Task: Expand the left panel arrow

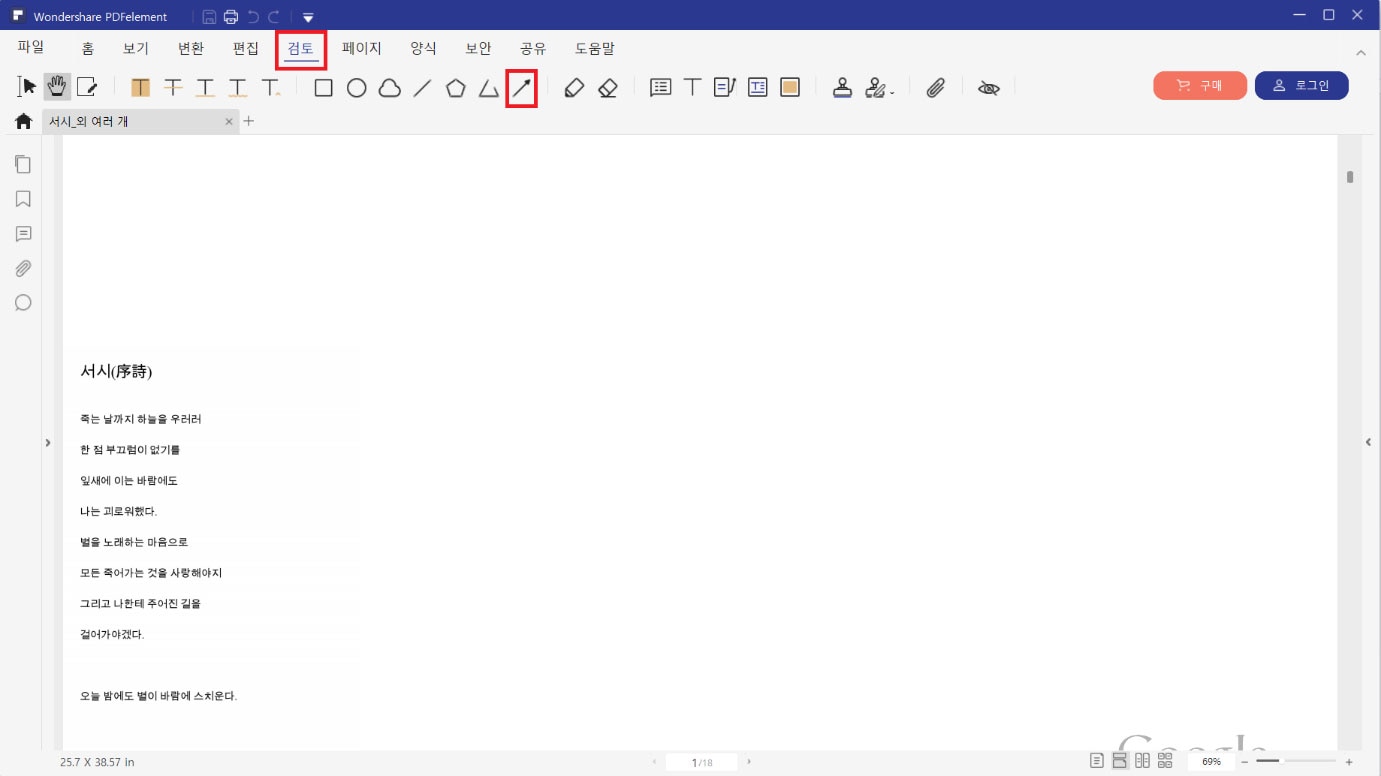Action: click(x=47, y=442)
